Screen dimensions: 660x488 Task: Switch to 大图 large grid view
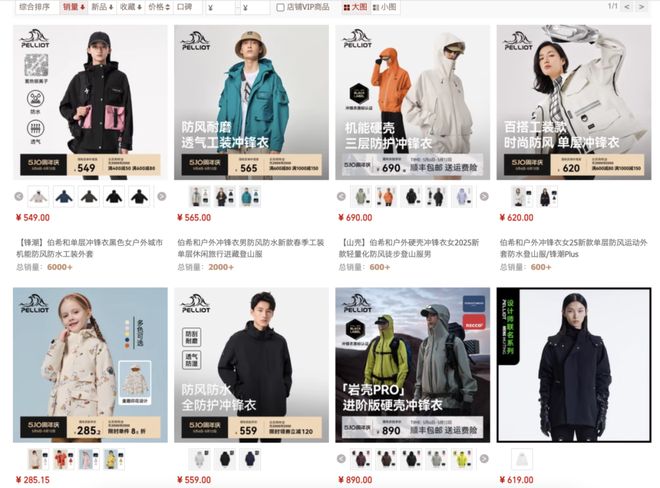click(355, 7)
